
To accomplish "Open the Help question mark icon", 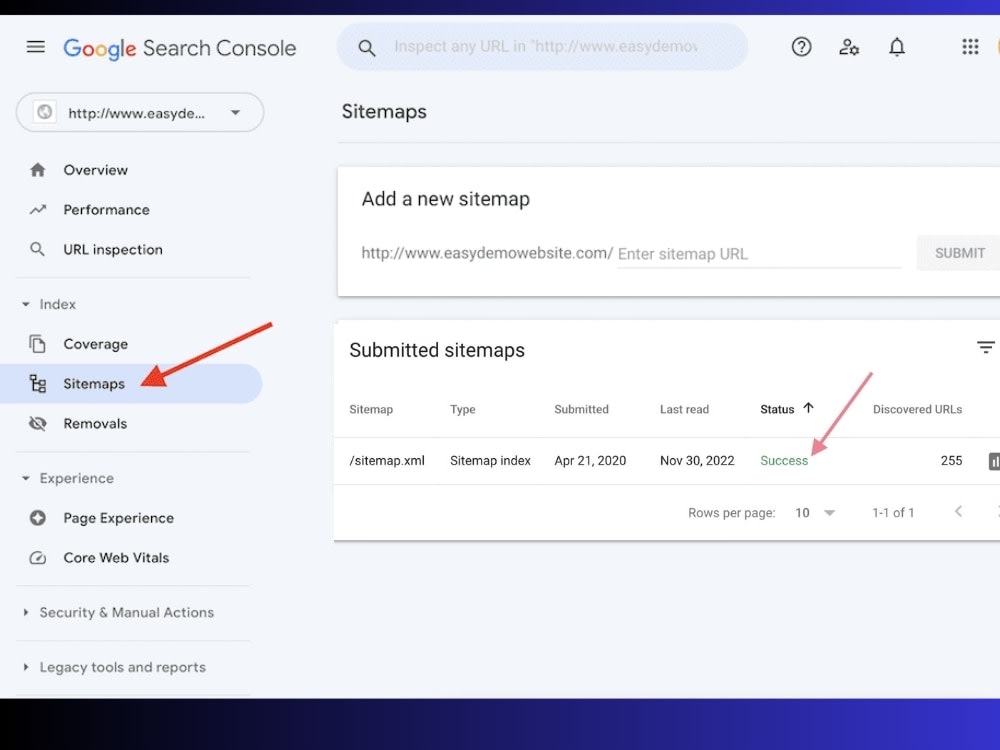I will (801, 47).
